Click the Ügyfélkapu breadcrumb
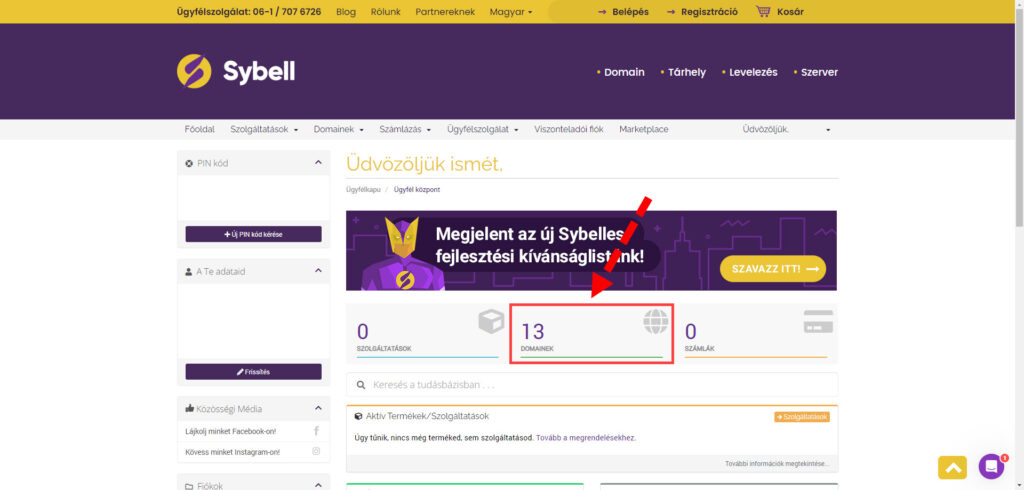1024x490 pixels. tap(363, 189)
